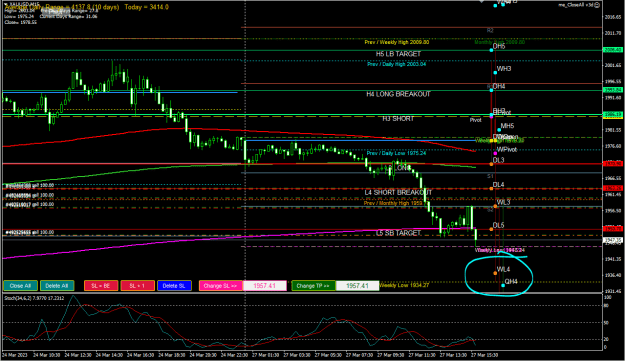
Task: Click the "Weekly Low 1934.27" label
Action: (x=404, y=285)
